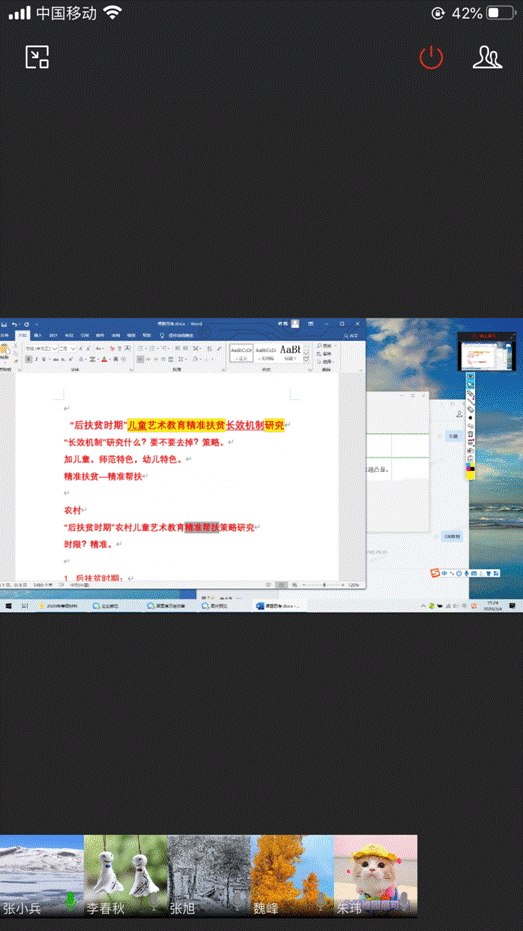Select the highlighted Home tab in the Word ribbon
523x931 pixels.
tap(22, 335)
